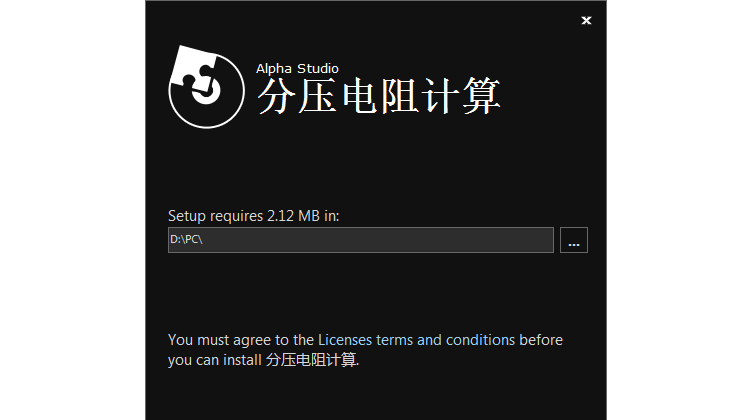This screenshot has width=741, height=420.
Task: Click the Setup requires 2.12 MB label
Action: click(253, 216)
